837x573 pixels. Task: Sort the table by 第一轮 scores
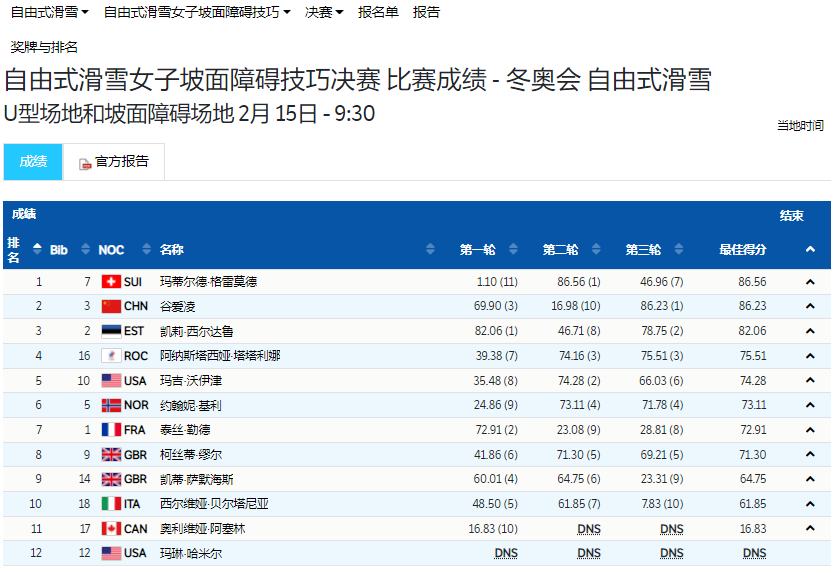[514, 249]
